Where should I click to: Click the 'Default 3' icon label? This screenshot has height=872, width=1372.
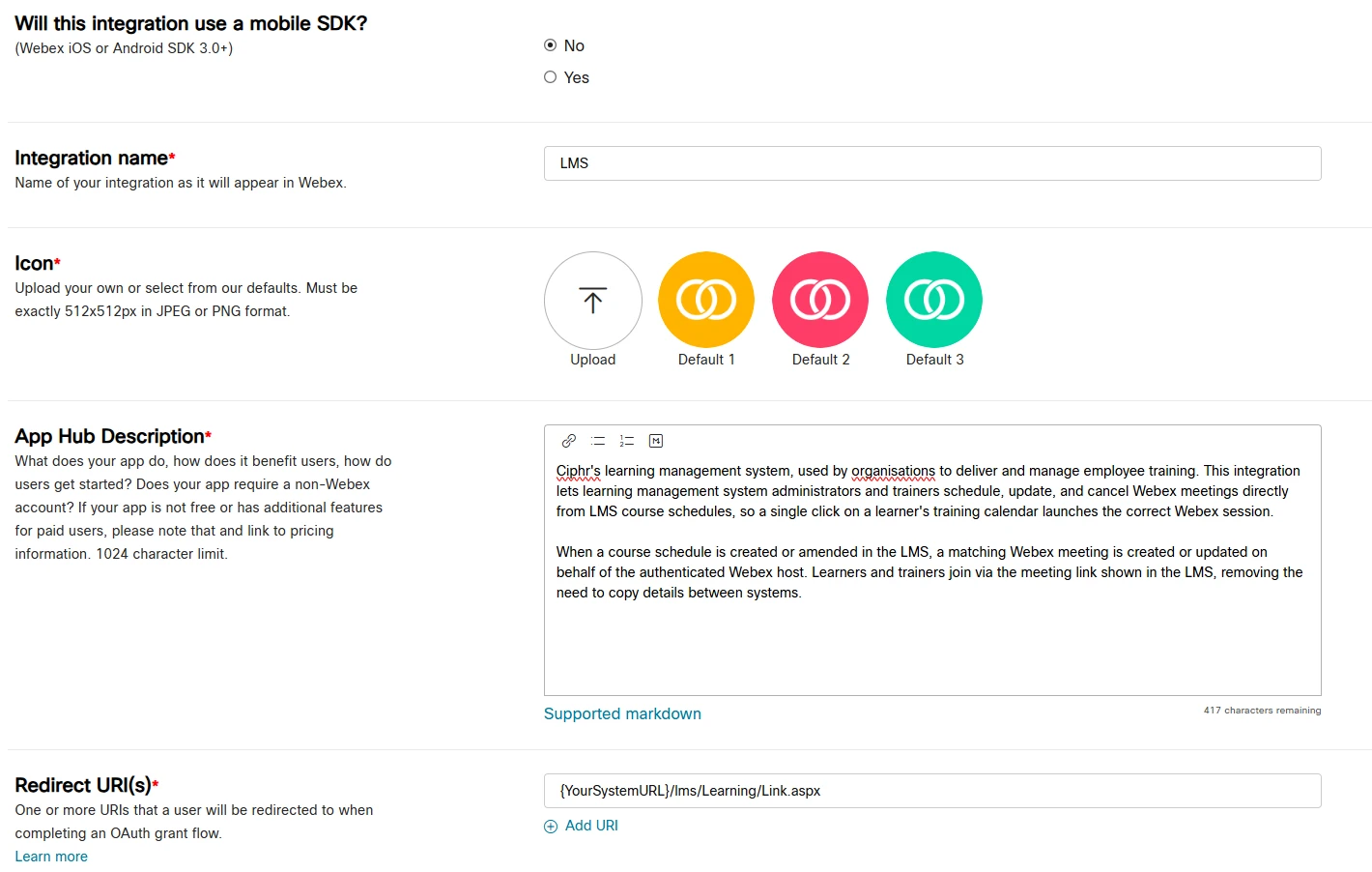tap(934, 360)
